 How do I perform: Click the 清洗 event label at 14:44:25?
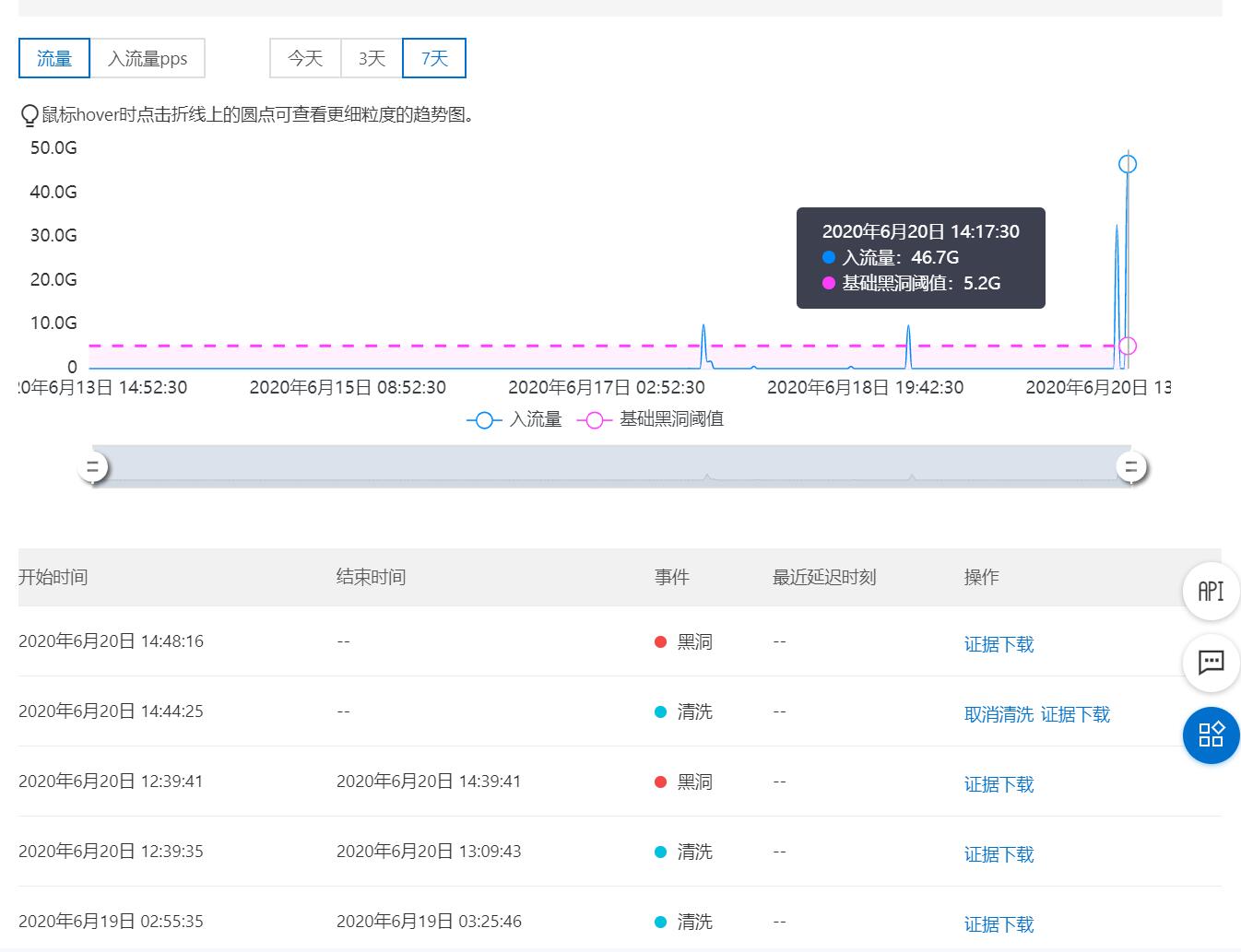(x=694, y=712)
